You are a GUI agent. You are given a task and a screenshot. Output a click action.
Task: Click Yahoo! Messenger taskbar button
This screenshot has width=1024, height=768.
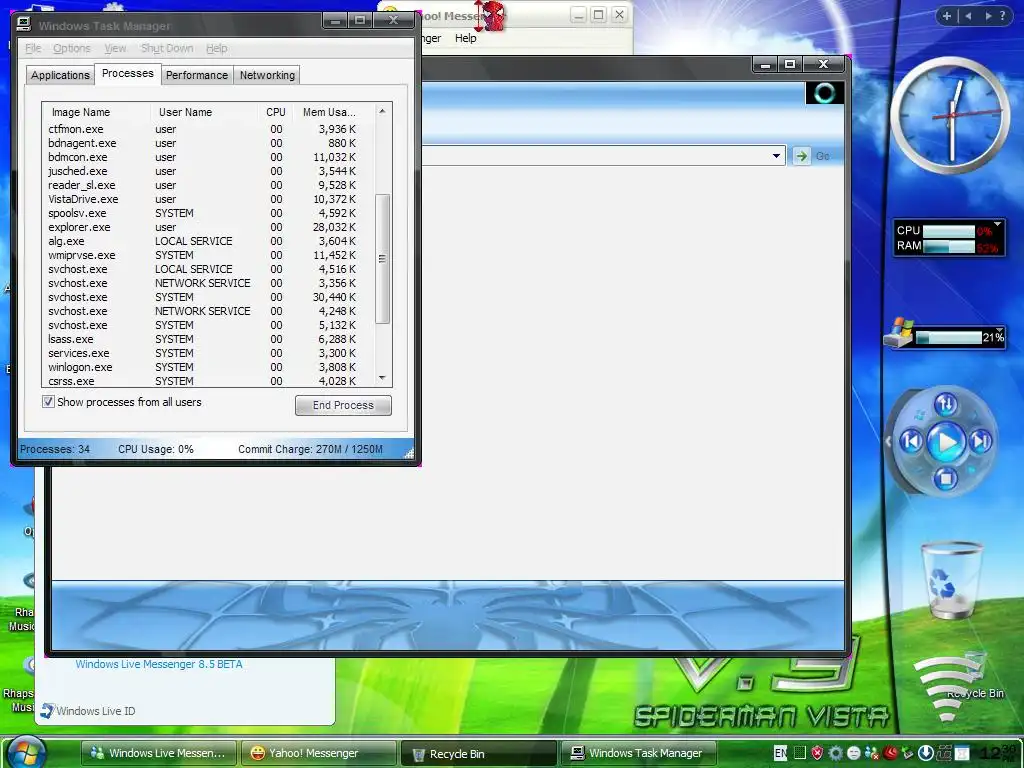(x=319, y=753)
